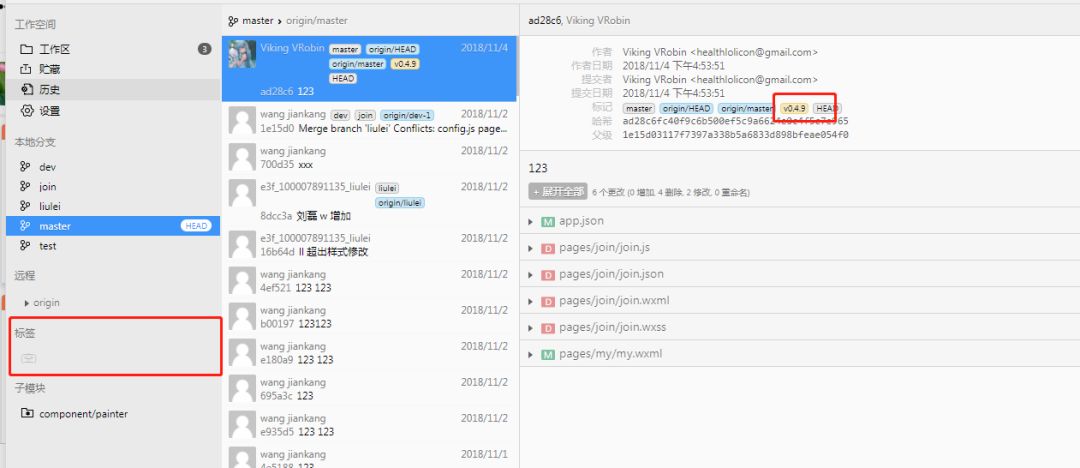
Task: Expand pages/my/my.wxml diff
Action: click(530, 354)
